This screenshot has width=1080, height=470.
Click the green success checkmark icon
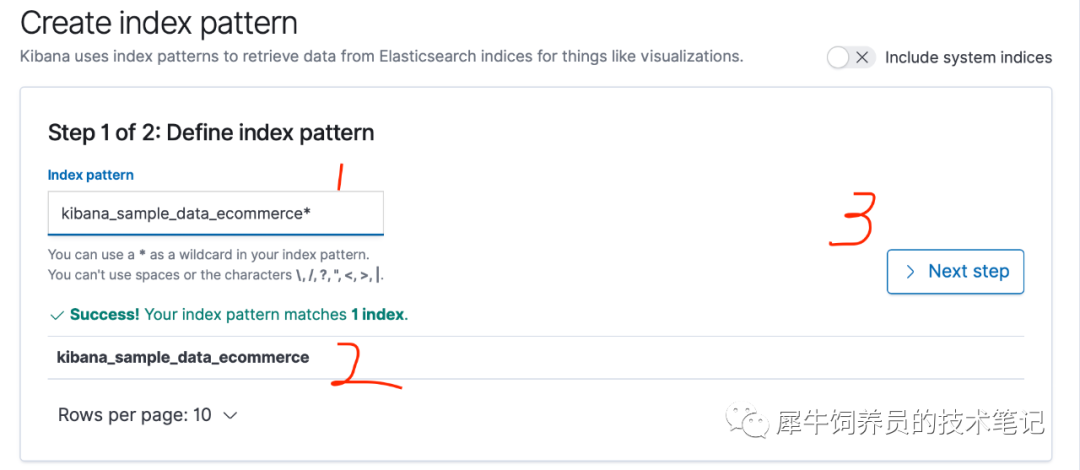pos(57,315)
